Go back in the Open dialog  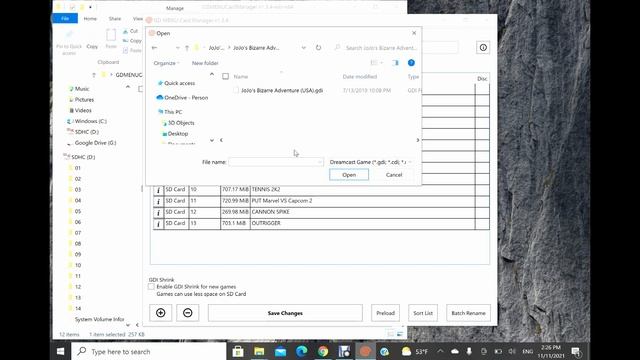[154, 48]
